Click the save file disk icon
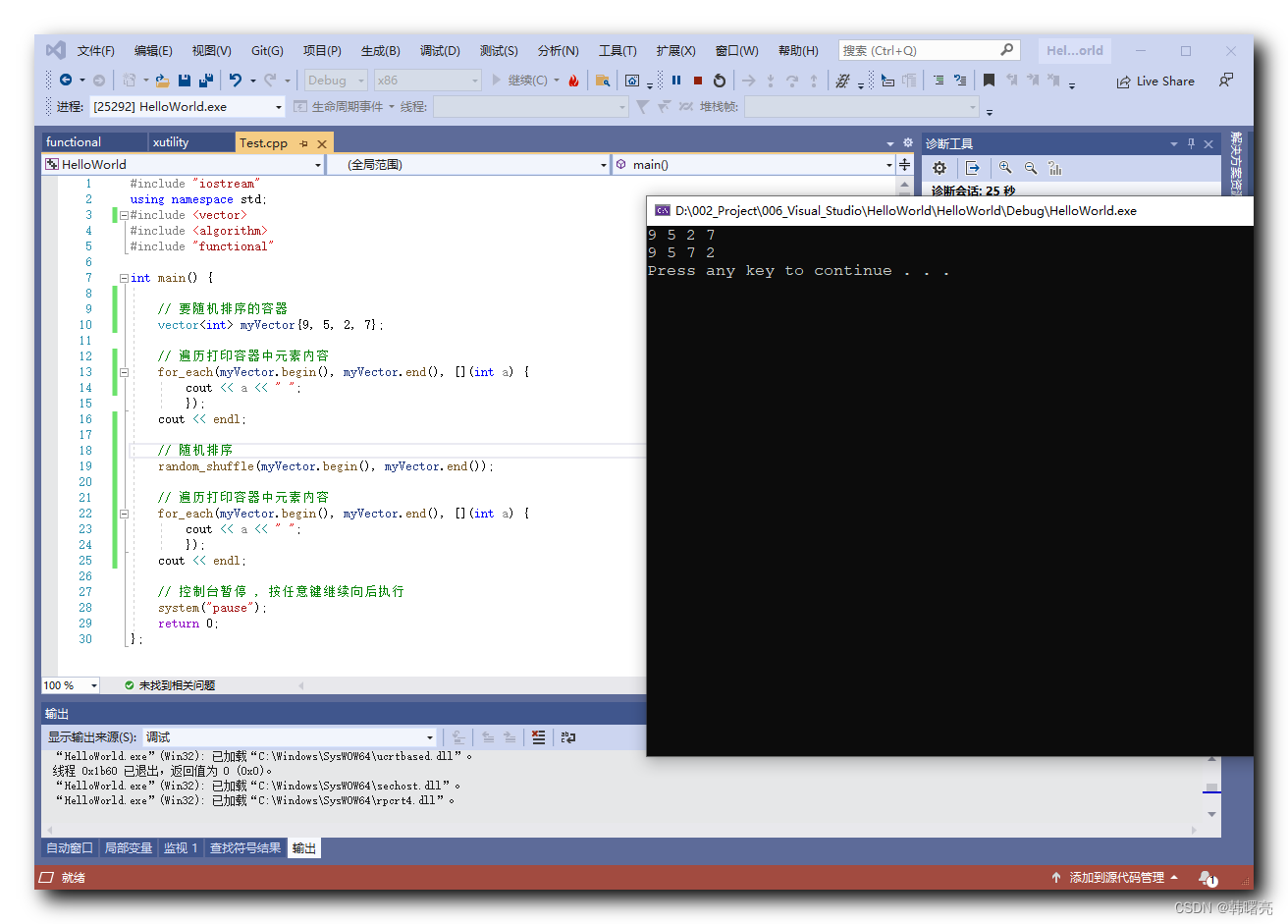Viewport: 1288px width, 924px height. [x=185, y=81]
